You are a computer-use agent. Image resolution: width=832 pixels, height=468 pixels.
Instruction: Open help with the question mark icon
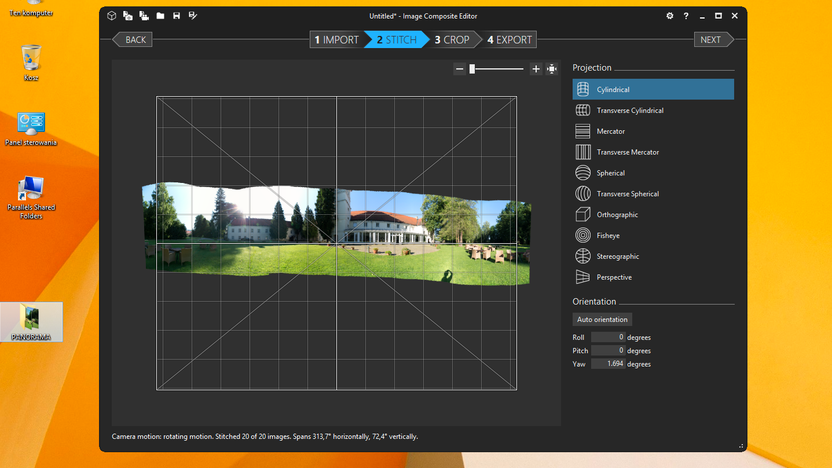[x=686, y=16]
